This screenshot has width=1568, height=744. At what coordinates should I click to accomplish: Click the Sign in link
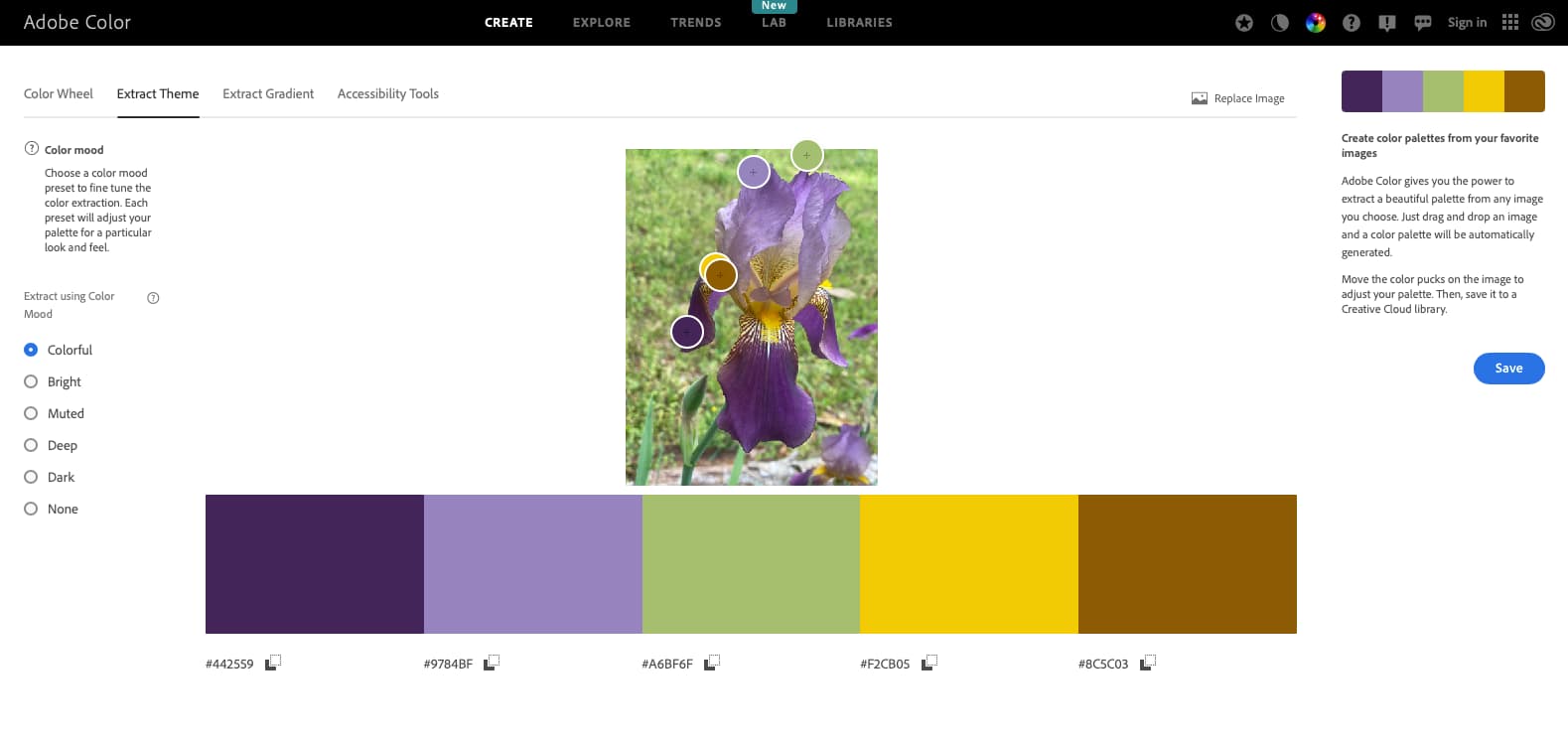1467,23
